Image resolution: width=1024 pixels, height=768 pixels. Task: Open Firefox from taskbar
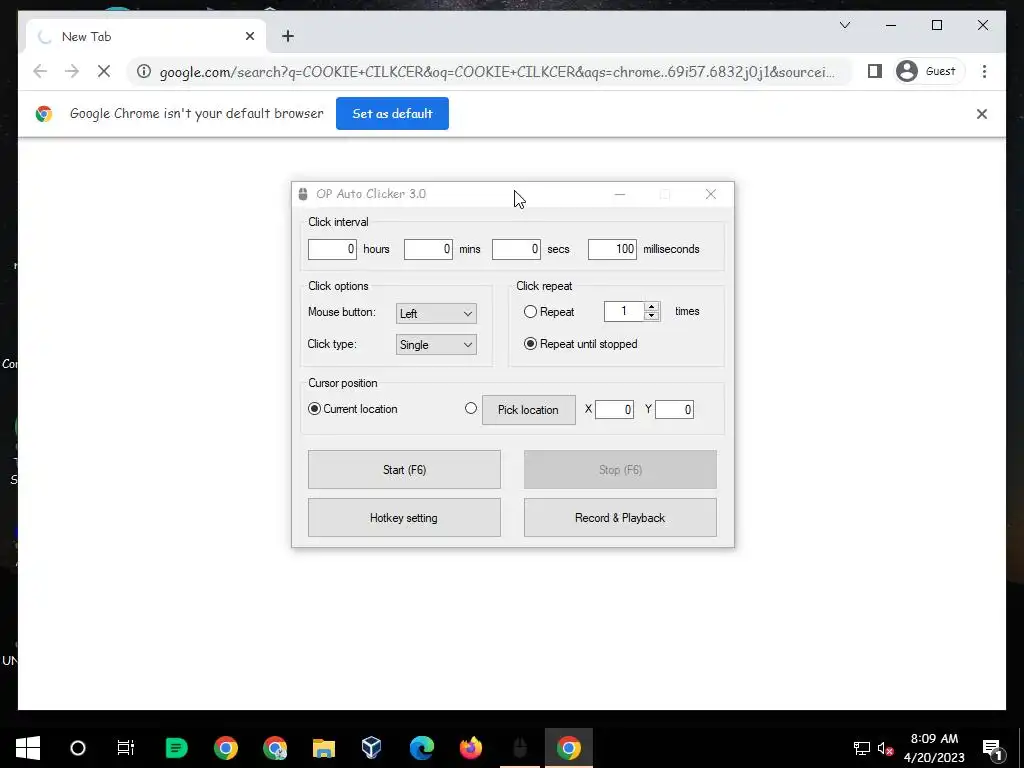[x=471, y=748]
